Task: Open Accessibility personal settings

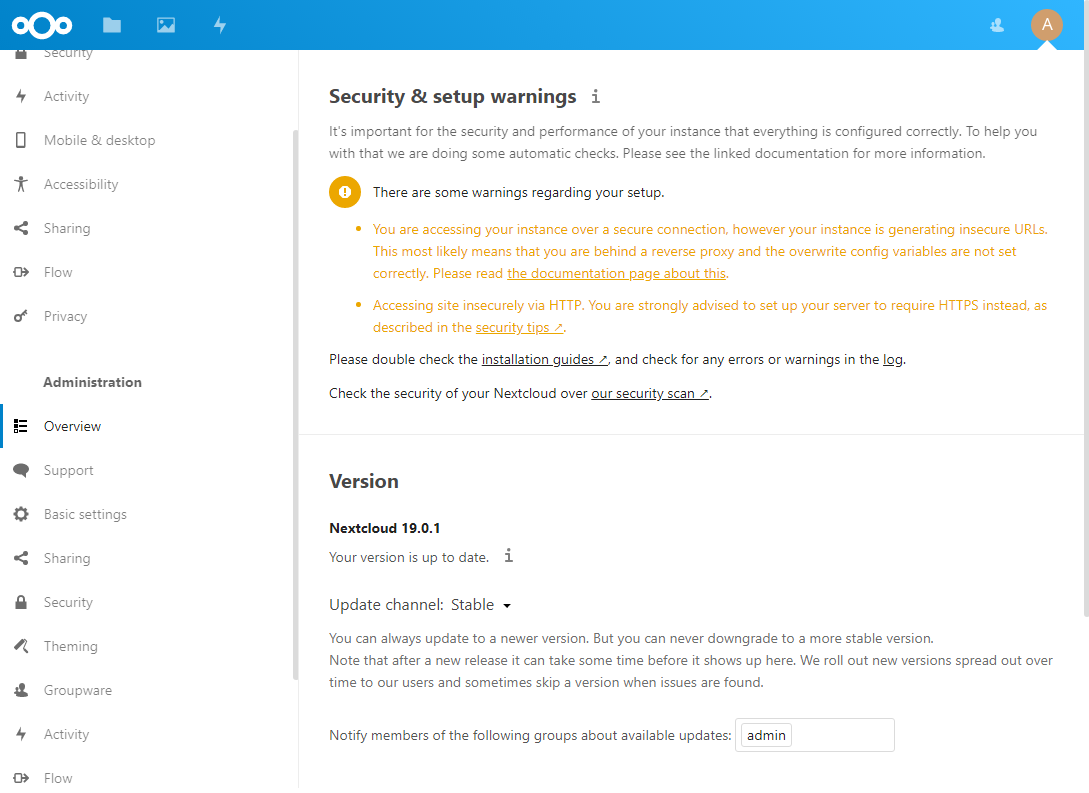Action: (81, 184)
